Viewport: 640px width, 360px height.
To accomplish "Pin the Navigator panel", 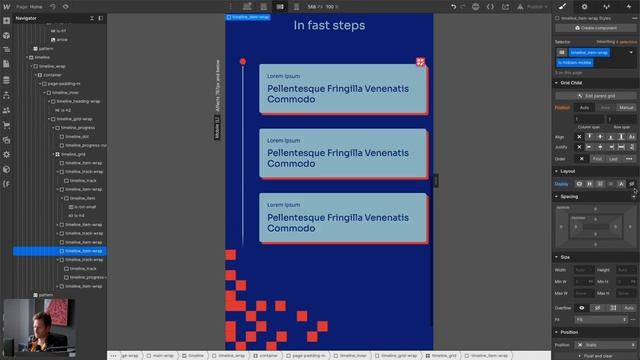I will click(x=100, y=18).
